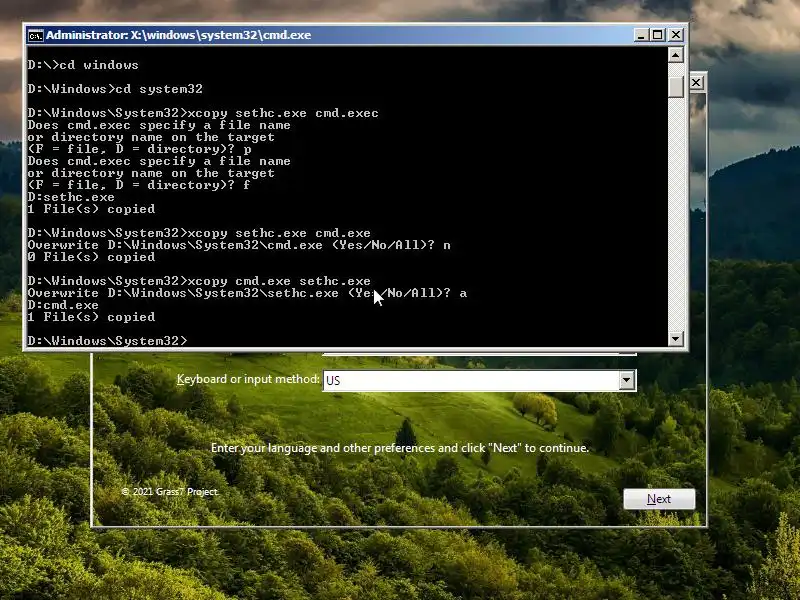Viewport: 800px width, 600px height.
Task: Click the "D:cmd.exe" output line
Action: 63,305
